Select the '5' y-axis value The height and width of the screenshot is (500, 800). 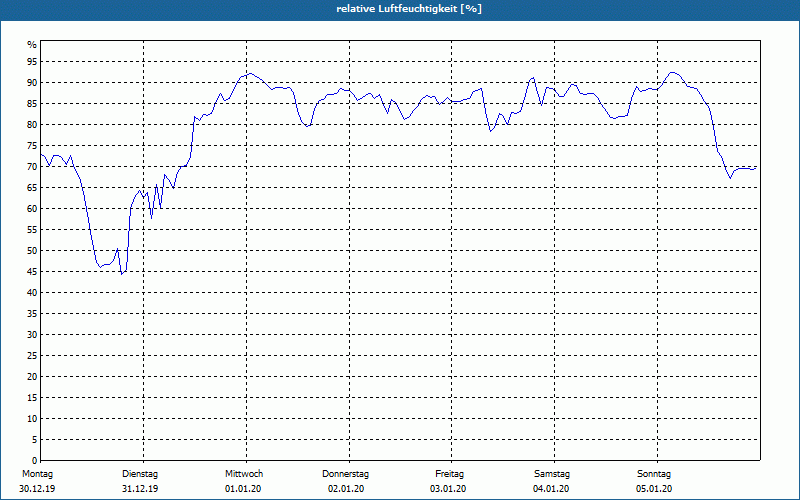(x=35, y=440)
